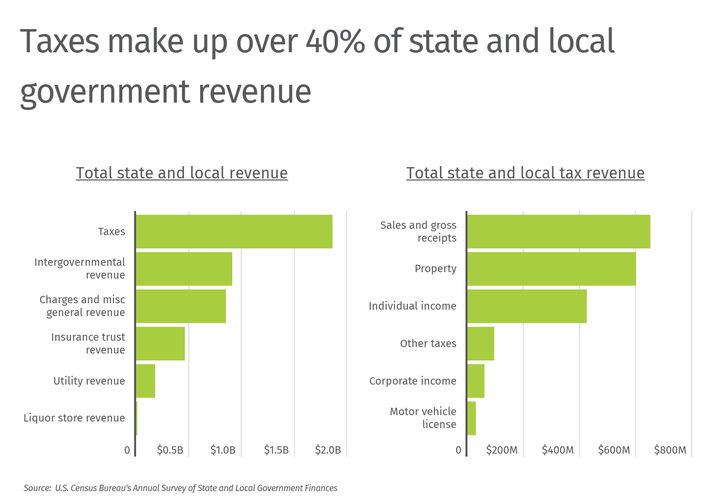Click the Motor vehicle license bar

pos(471,418)
